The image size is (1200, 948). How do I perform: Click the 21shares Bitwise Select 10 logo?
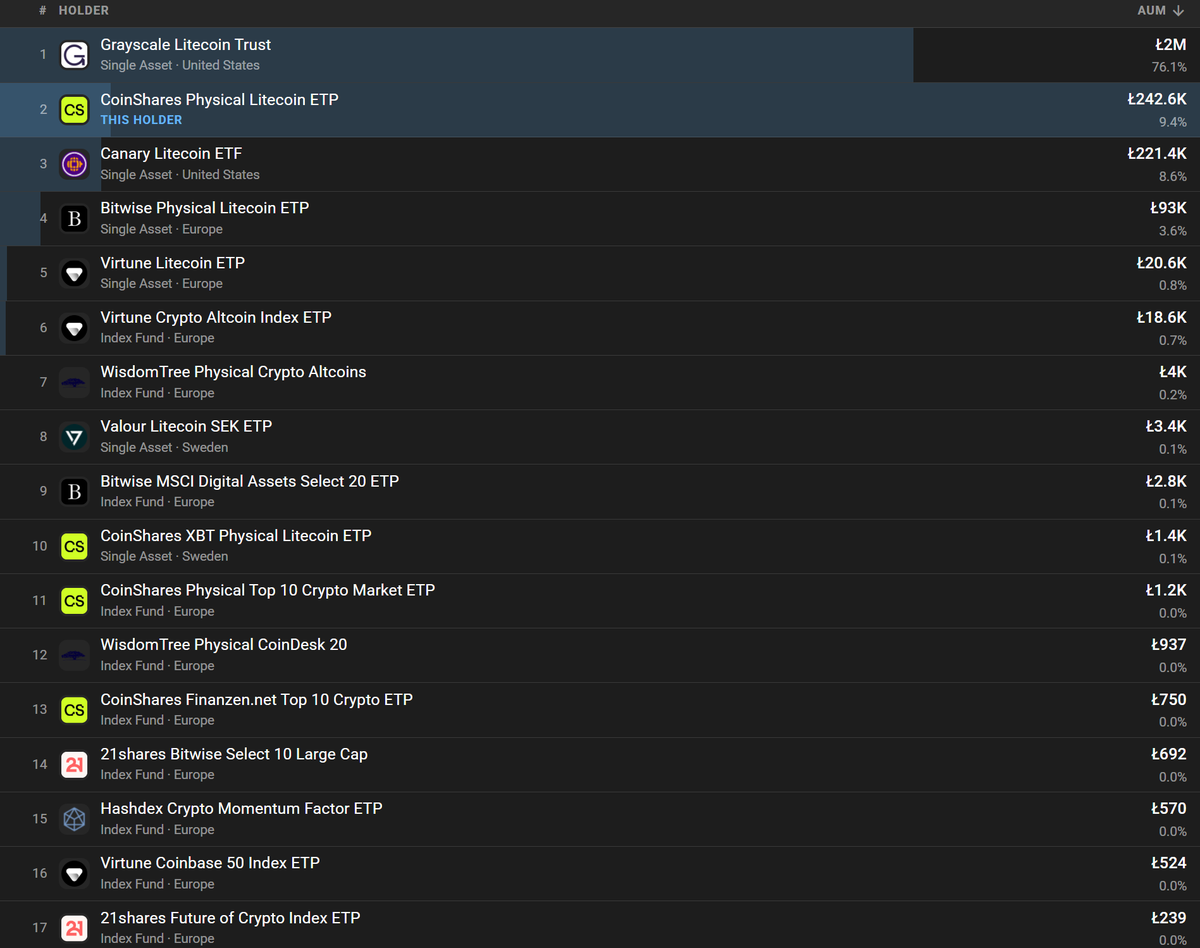tap(74, 764)
